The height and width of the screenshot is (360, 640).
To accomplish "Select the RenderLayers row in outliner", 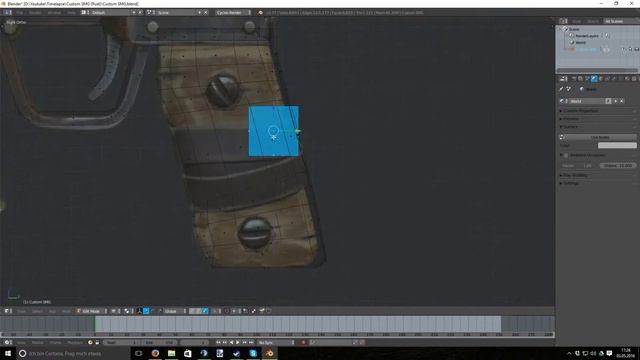I will pyautogui.click(x=587, y=36).
